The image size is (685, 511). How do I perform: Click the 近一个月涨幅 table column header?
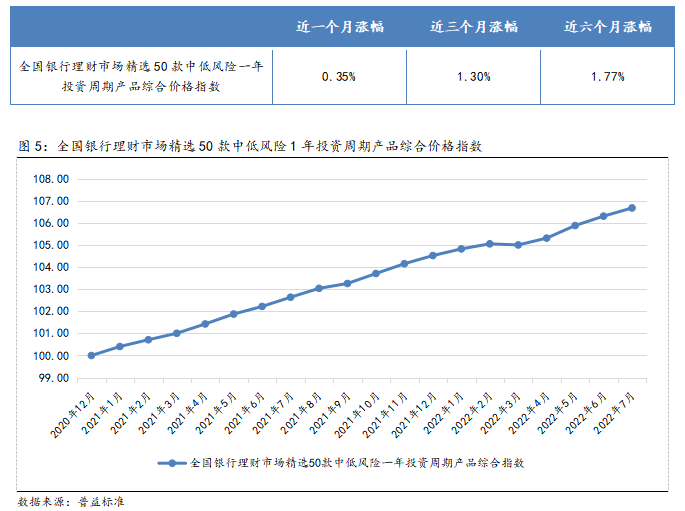(x=340, y=27)
